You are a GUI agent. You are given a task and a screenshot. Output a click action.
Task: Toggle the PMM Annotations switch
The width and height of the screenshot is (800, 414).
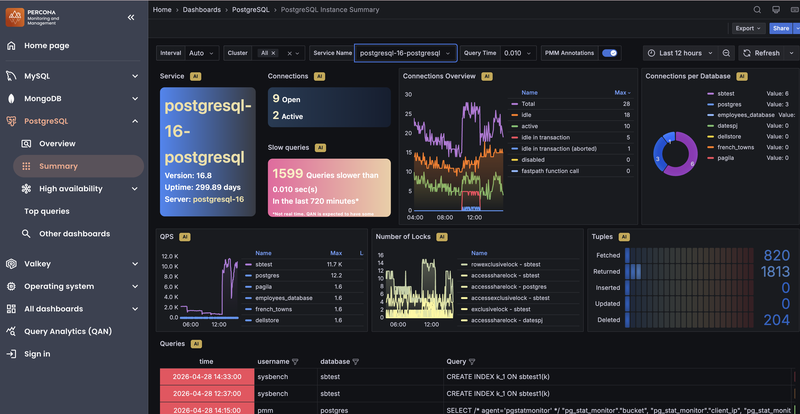pyautogui.click(x=610, y=53)
